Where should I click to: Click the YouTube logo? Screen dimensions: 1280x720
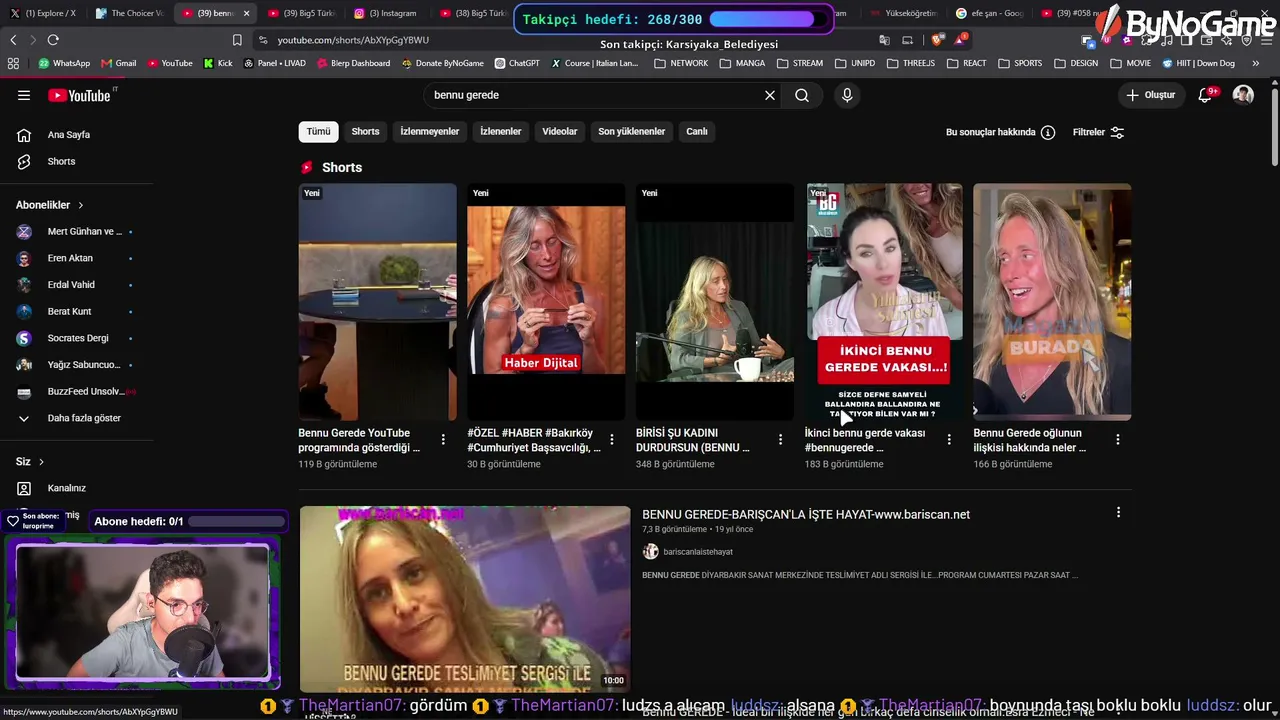(x=80, y=95)
